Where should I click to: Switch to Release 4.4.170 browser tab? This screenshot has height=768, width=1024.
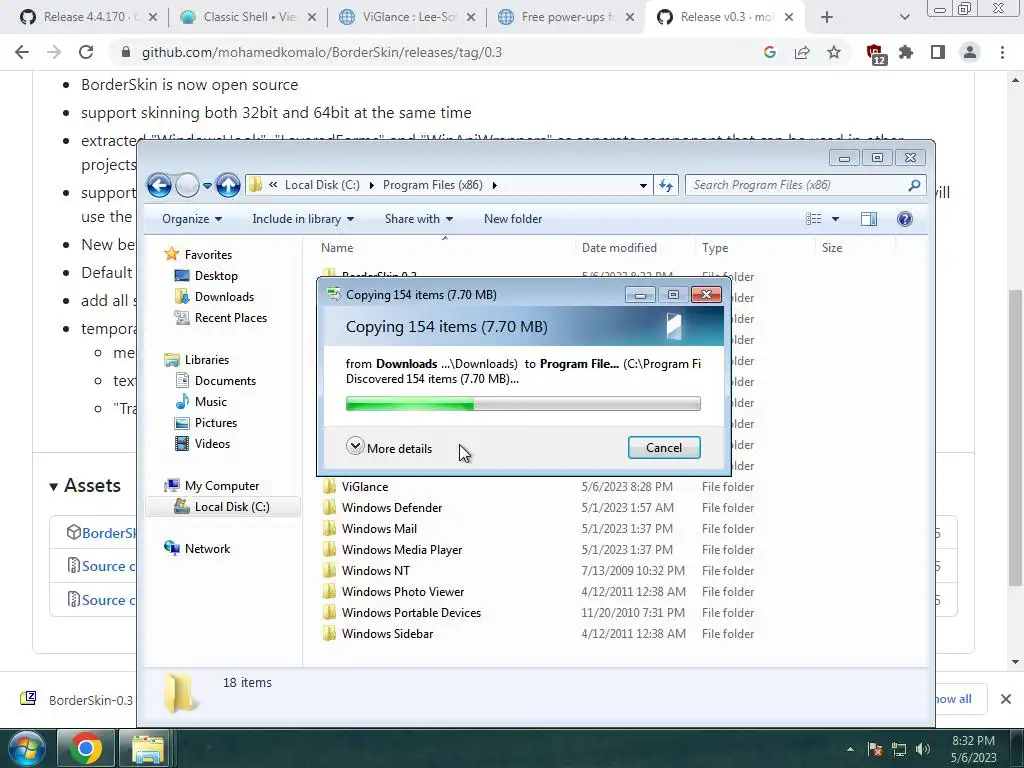click(88, 17)
